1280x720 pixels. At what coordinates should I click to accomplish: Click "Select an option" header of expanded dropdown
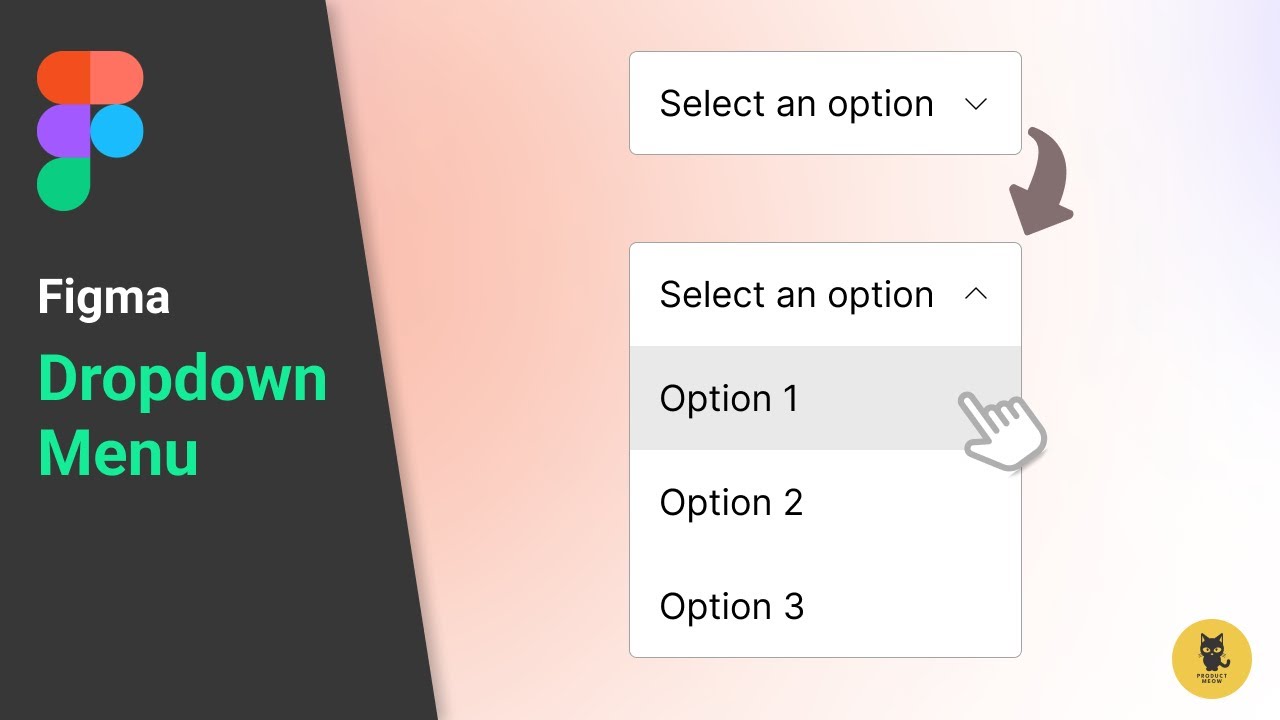[796, 295]
